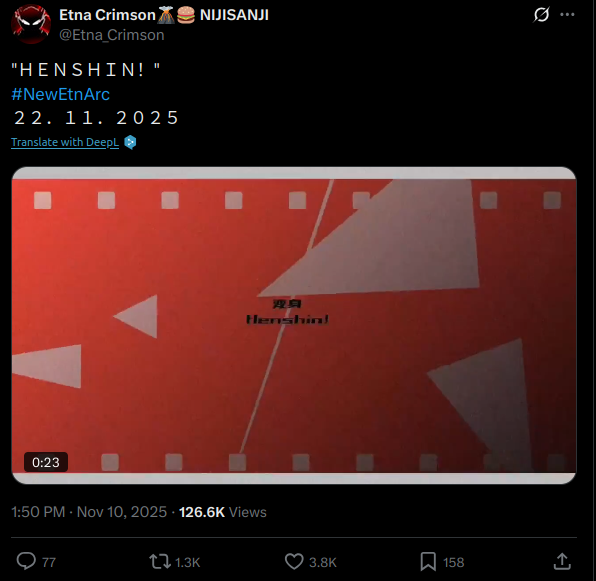Screen dimensions: 596x581
Task: Click the 0:23 video duration badge
Action: click(46, 462)
